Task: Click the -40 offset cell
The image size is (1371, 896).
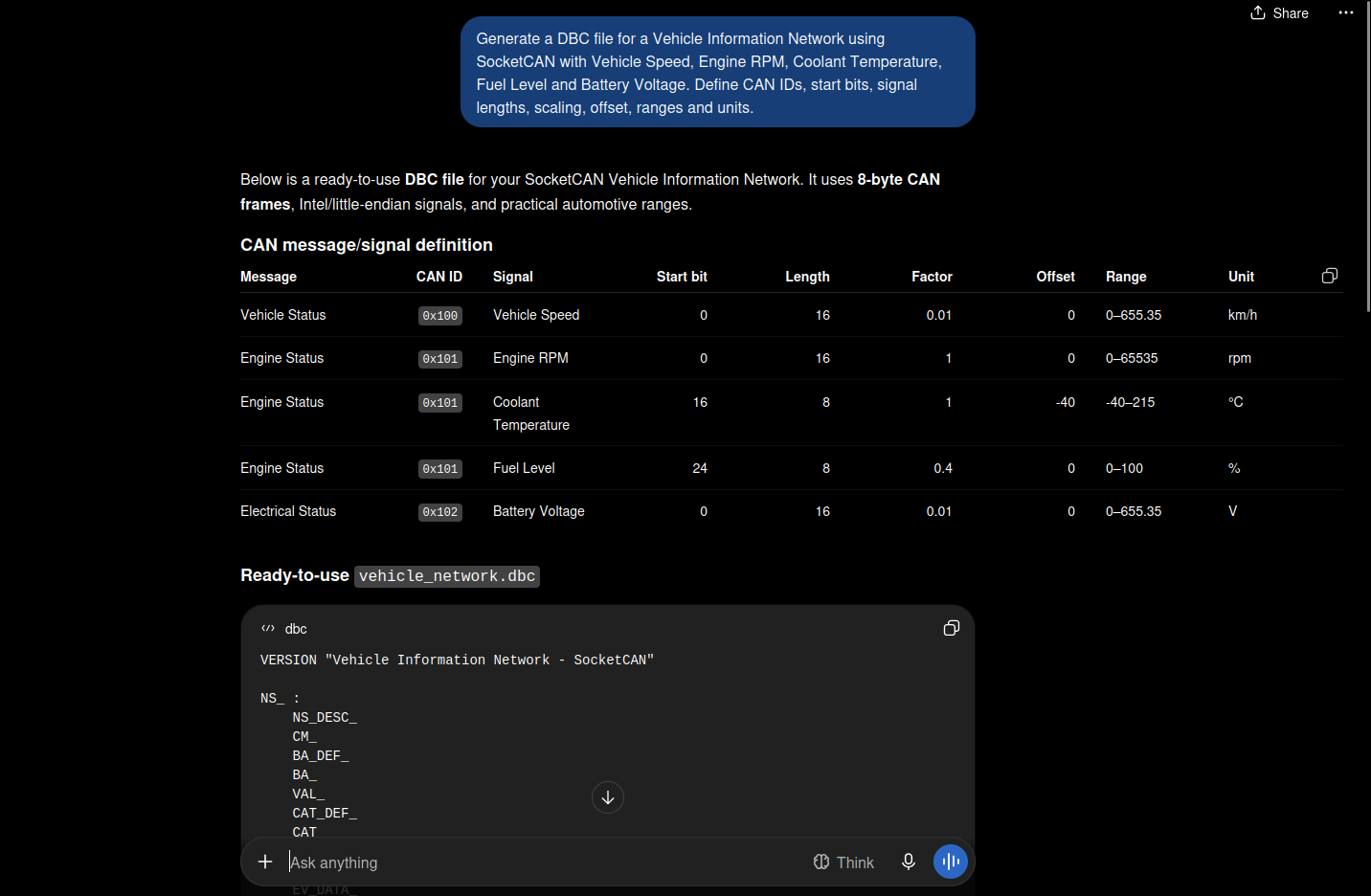Action: tap(1066, 402)
